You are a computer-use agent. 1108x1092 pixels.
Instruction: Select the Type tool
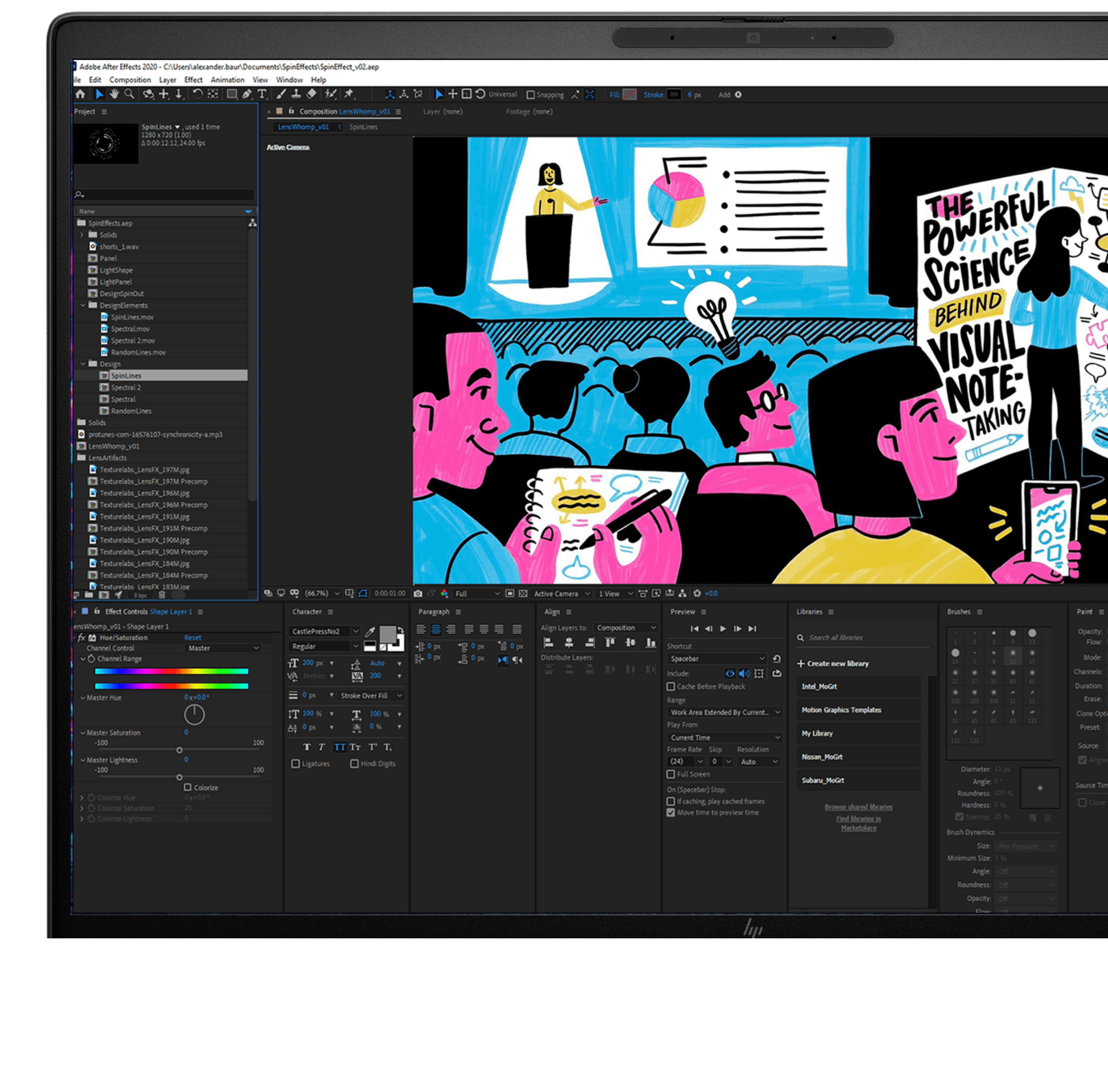[262, 94]
